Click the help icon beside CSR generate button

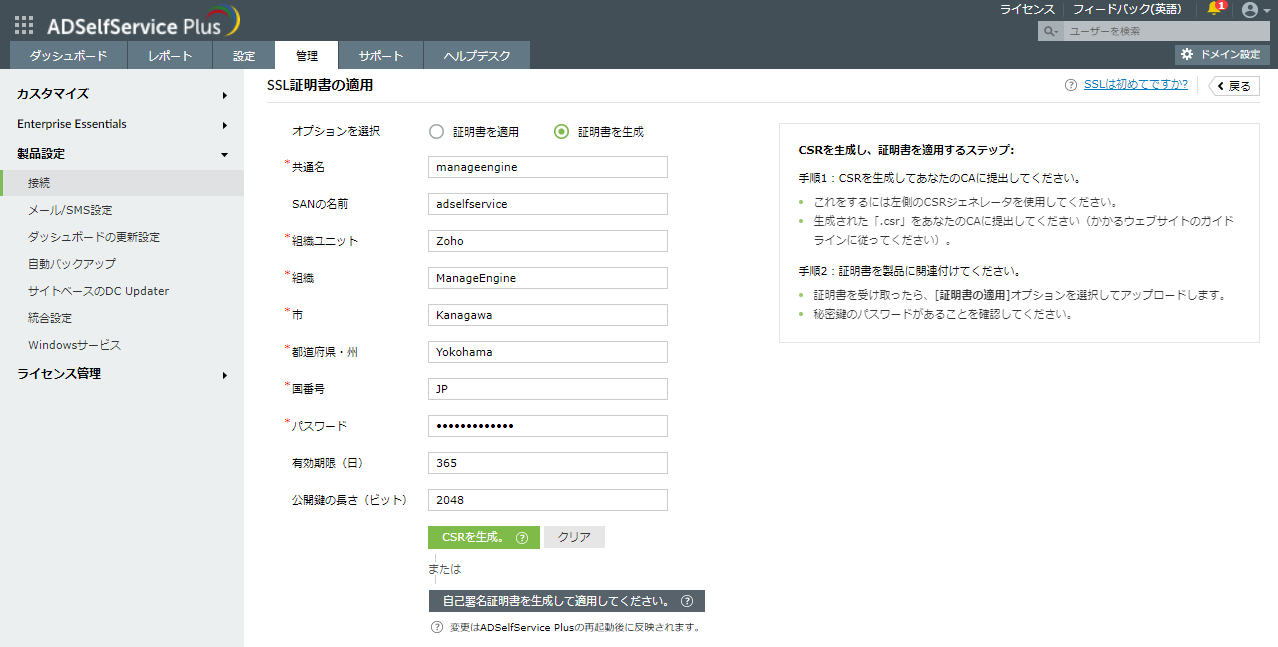click(x=522, y=538)
